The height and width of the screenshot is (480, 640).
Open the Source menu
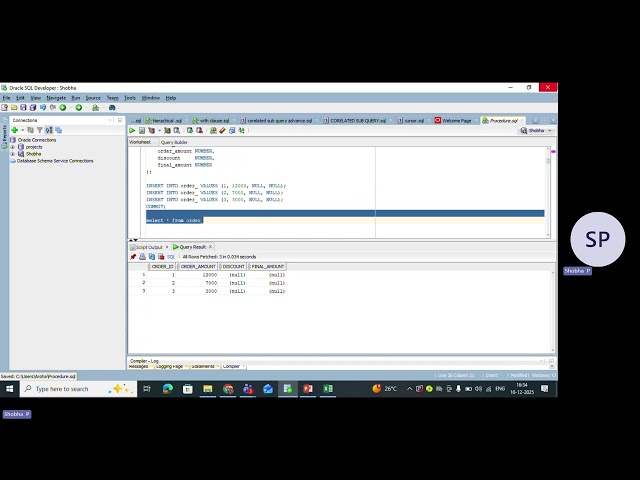point(93,98)
